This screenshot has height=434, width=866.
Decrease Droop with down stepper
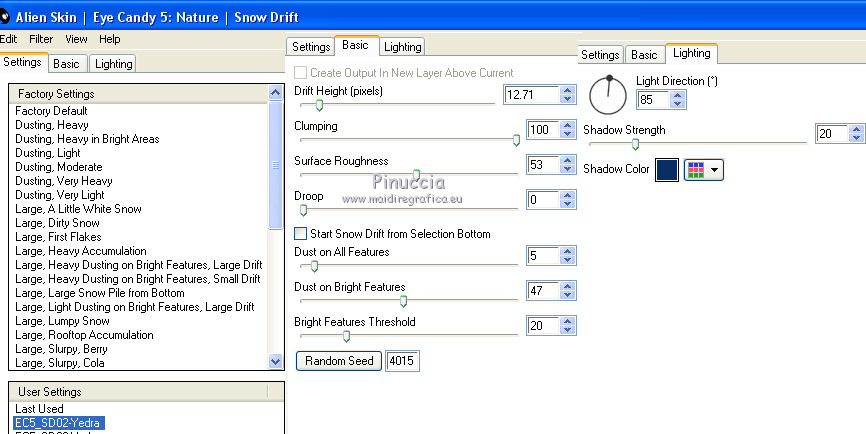pos(567,204)
